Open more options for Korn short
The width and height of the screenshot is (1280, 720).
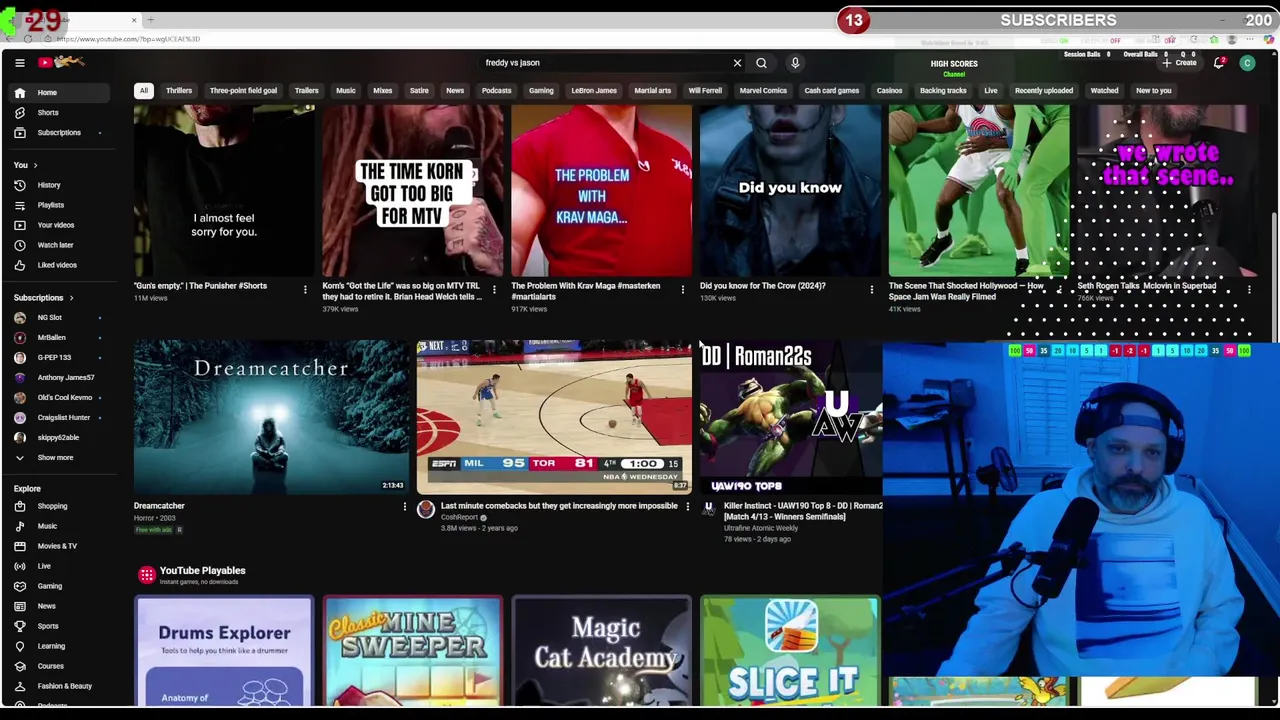(494, 289)
